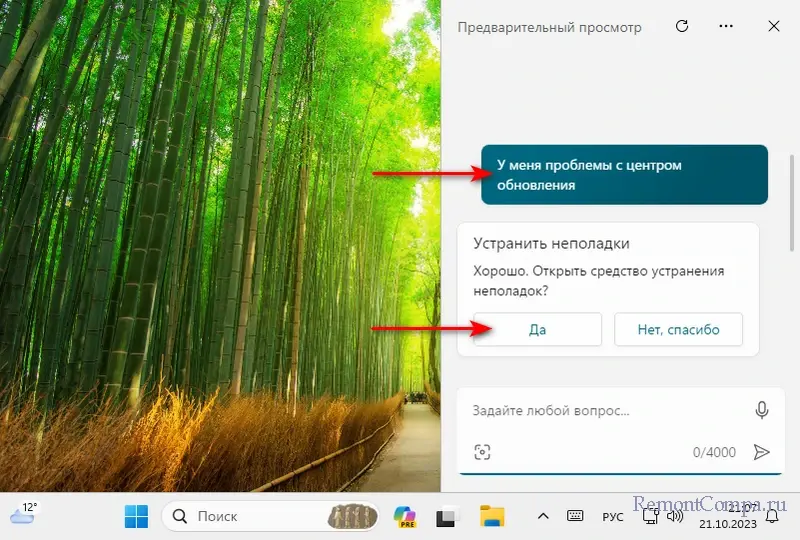
Task: Open Task View from taskbar
Action: pos(446,517)
